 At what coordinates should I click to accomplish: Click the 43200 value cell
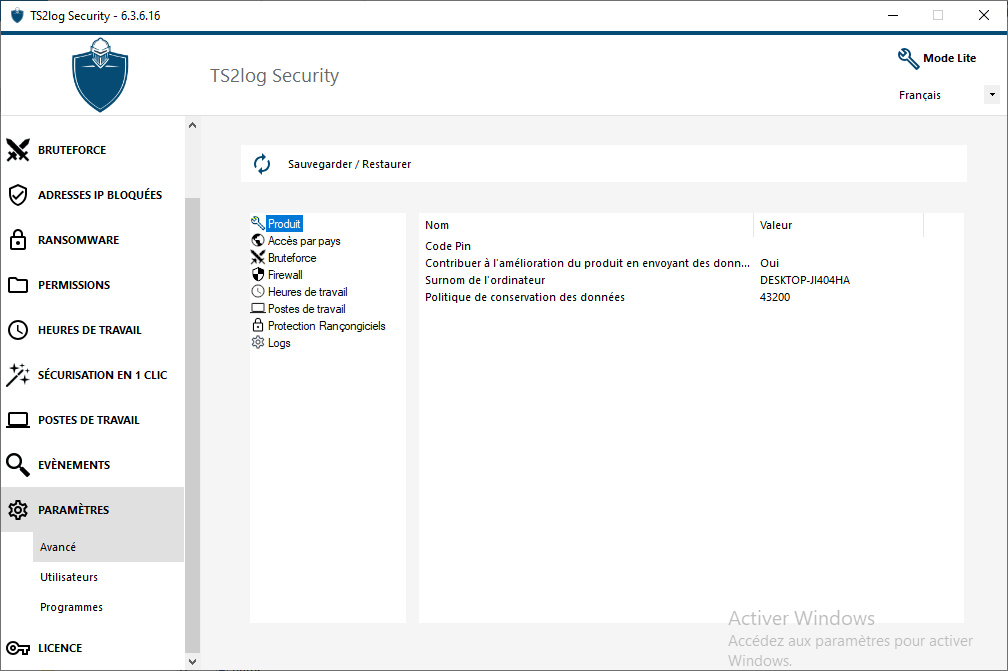(x=775, y=297)
